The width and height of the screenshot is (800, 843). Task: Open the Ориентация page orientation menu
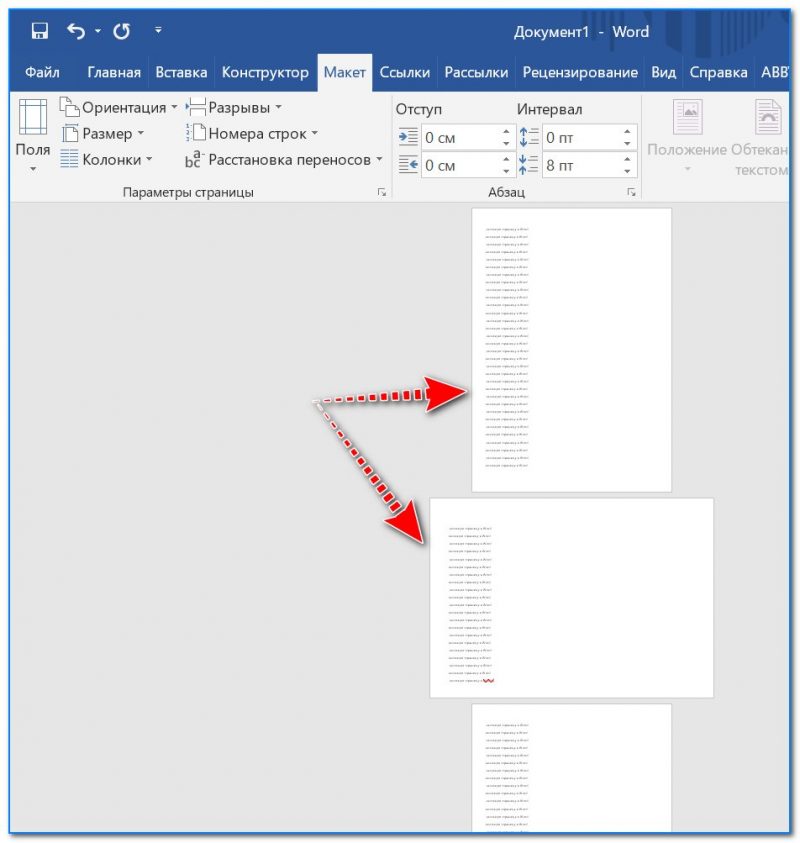(x=118, y=107)
